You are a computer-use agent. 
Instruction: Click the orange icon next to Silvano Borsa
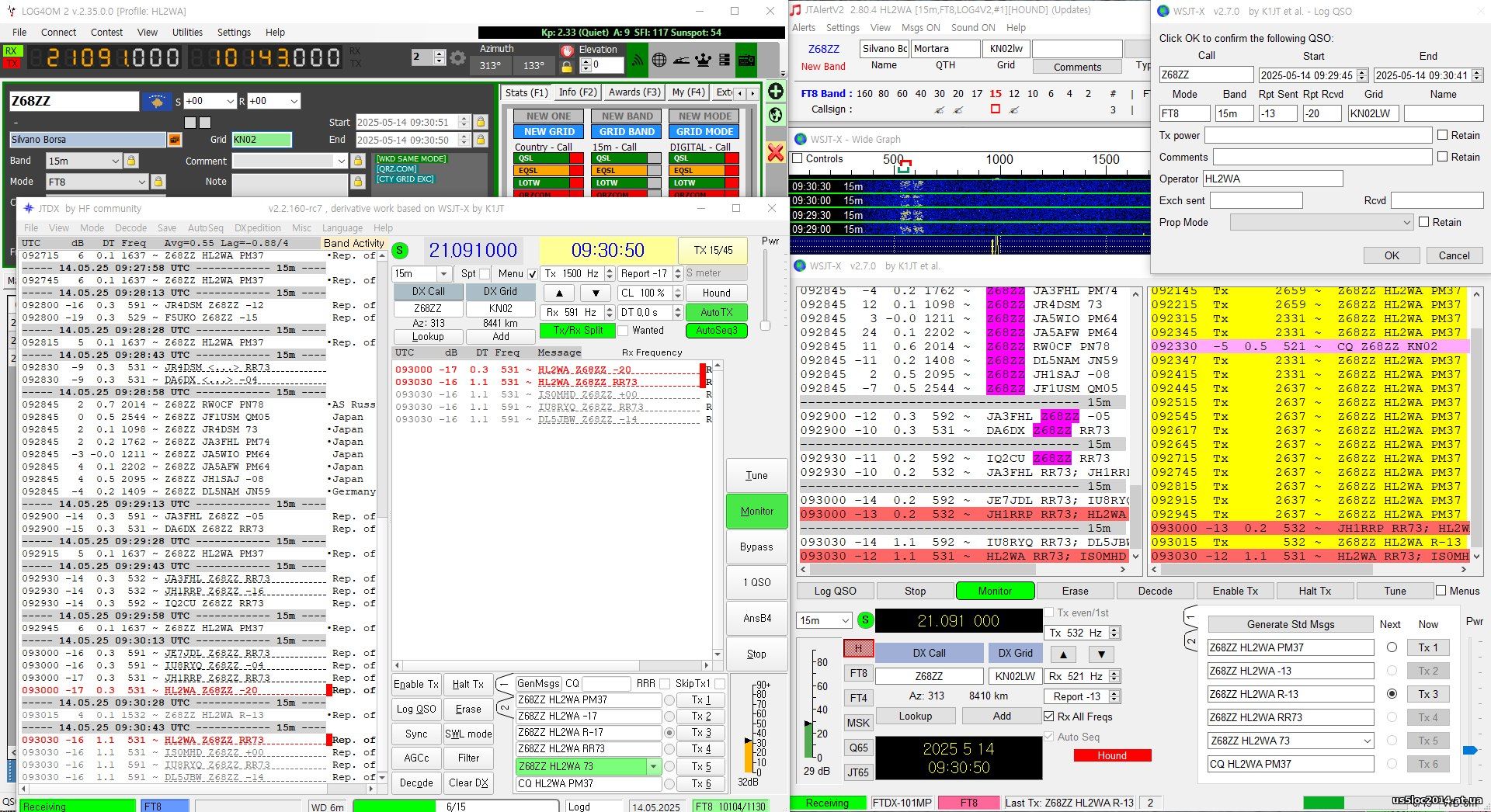click(175, 140)
